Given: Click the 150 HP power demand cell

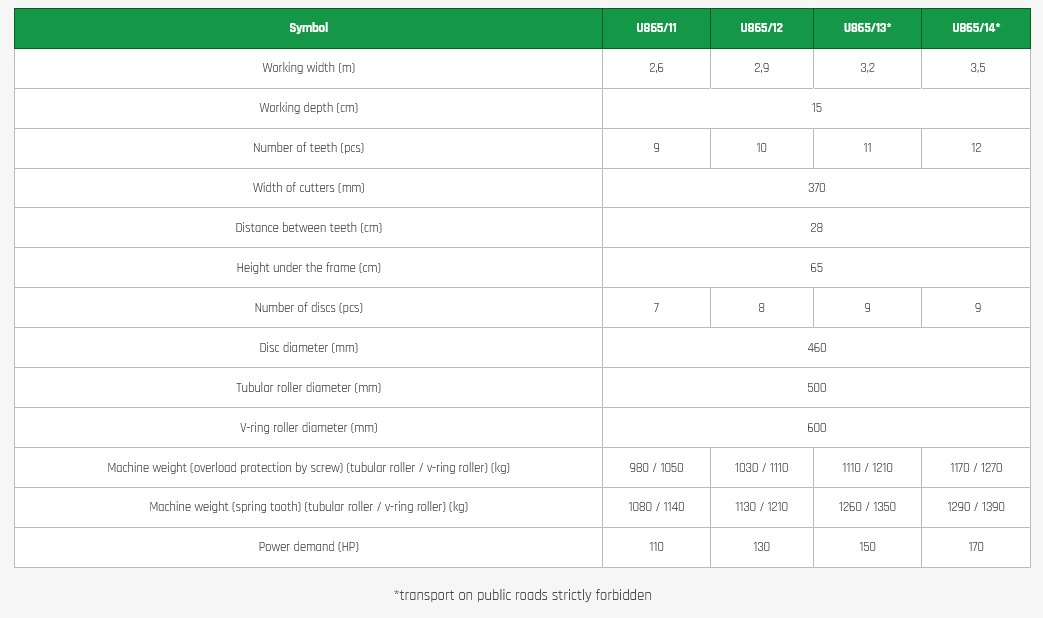Looking at the screenshot, I should point(867,547).
